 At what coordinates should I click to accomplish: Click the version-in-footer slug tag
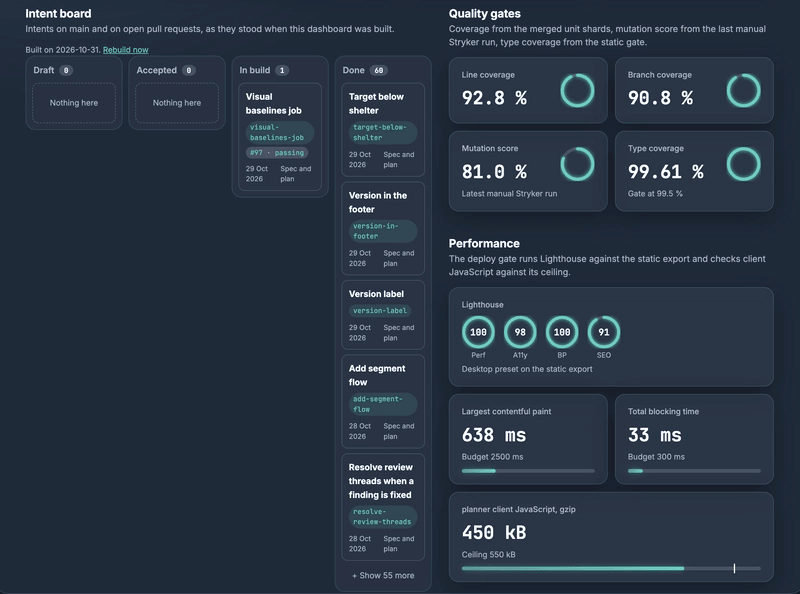tap(383, 231)
